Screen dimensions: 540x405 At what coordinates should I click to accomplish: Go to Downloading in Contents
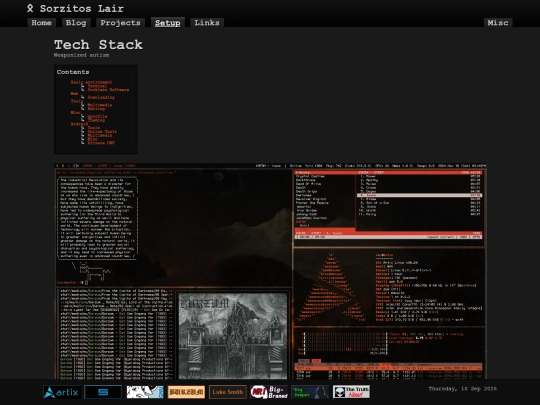click(x=101, y=97)
